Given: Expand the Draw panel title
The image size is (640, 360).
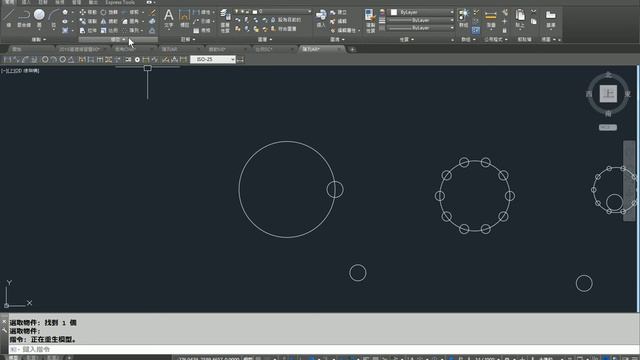Looking at the screenshot, I should tap(39, 40).
